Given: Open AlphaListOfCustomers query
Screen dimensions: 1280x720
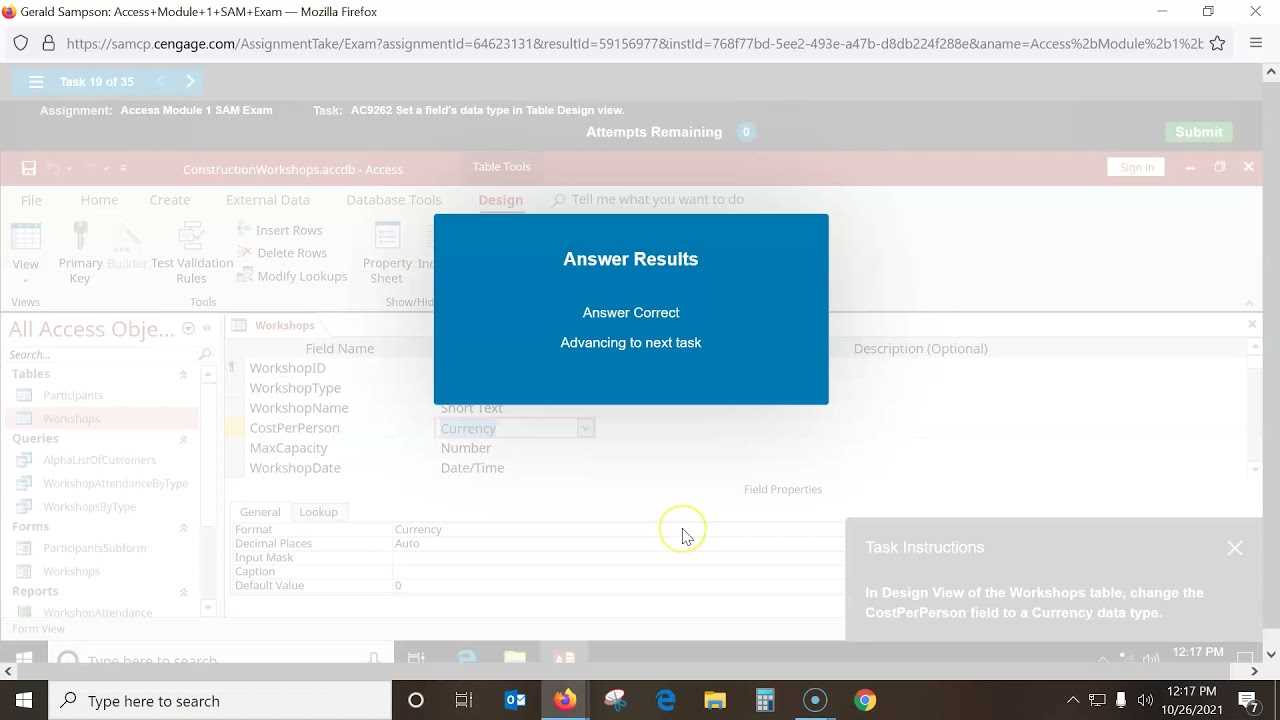Looking at the screenshot, I should (x=99, y=460).
